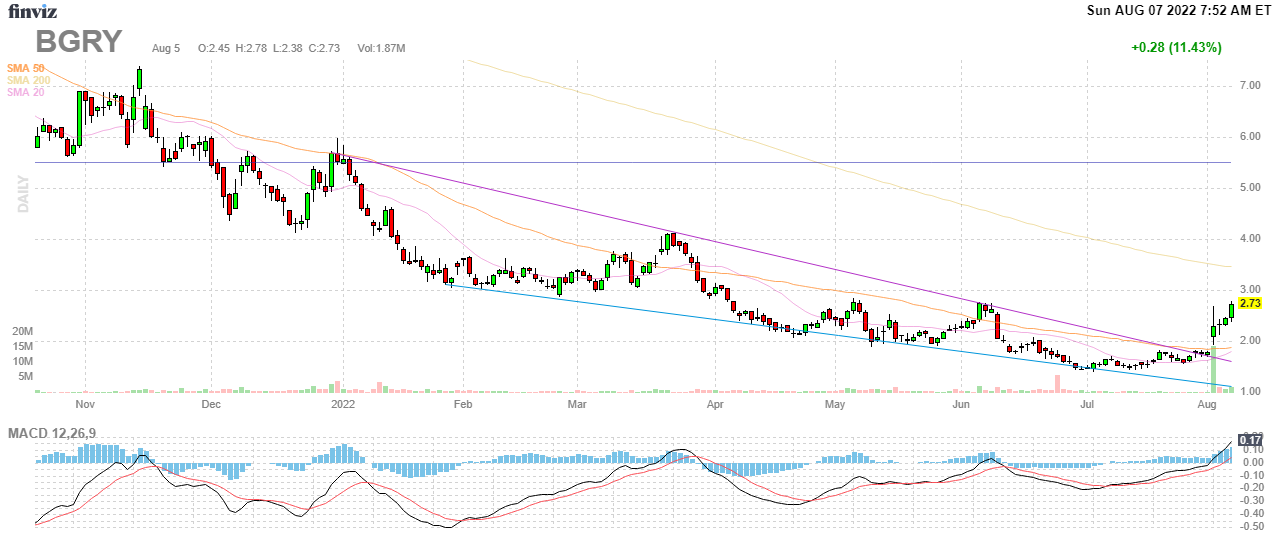Click the yellow 2.73 current price tag
The image size is (1280, 542).
click(1250, 303)
